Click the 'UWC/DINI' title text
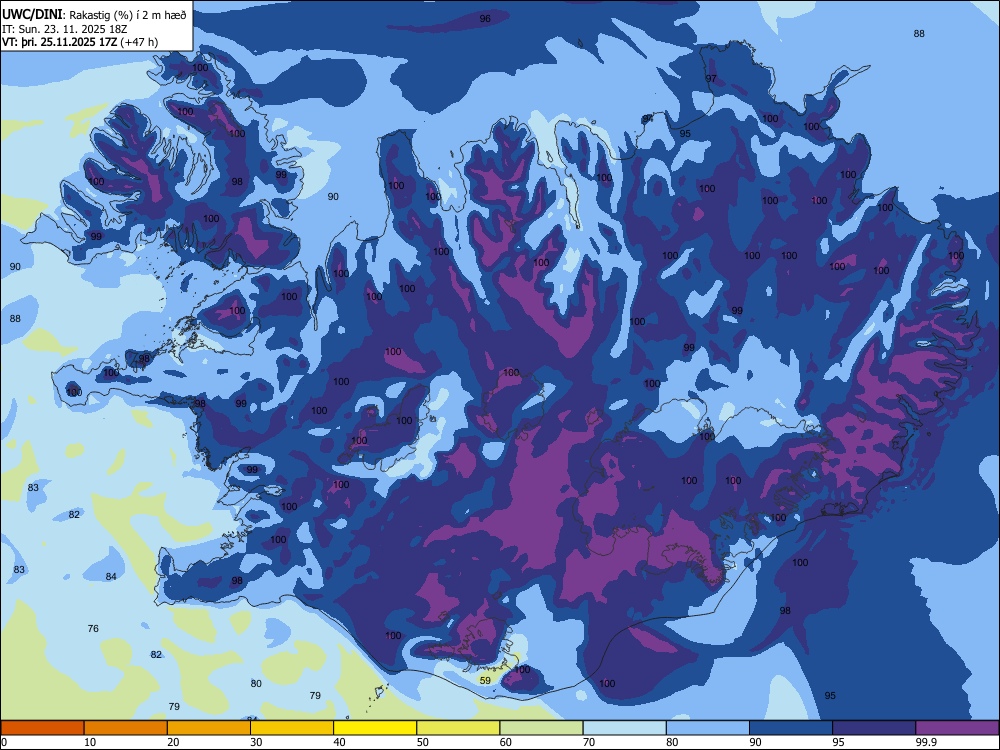The width and height of the screenshot is (1000, 750). click(32, 14)
